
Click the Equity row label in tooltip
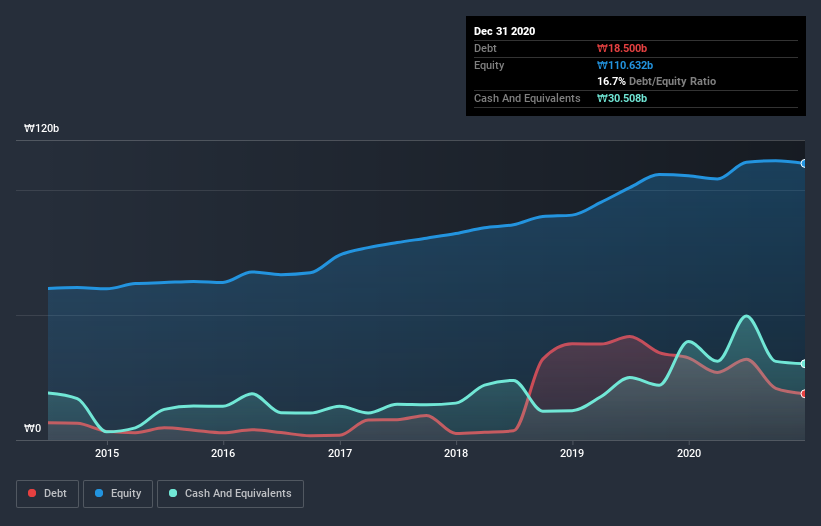tap(489, 65)
